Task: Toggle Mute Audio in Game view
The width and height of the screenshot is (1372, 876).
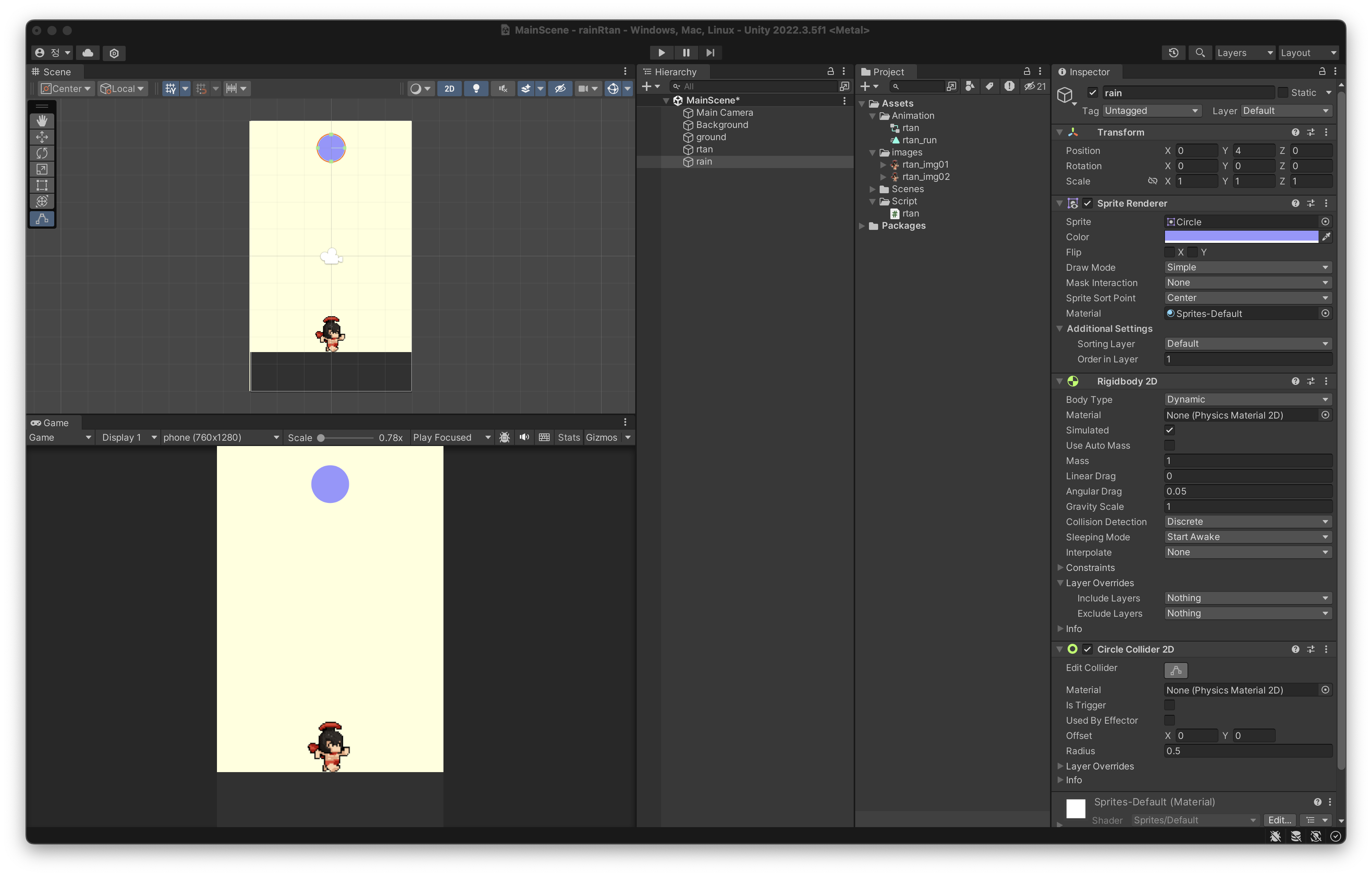Action: [524, 438]
